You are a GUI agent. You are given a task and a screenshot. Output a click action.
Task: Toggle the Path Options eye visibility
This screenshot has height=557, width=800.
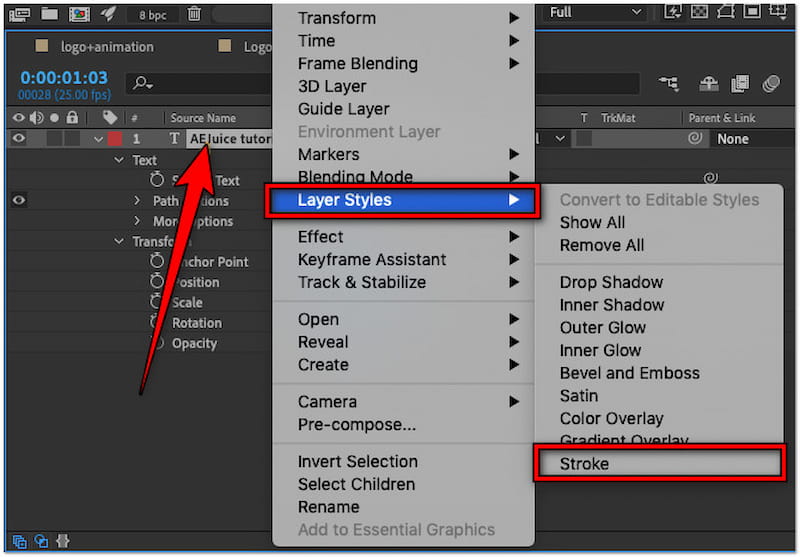pyautogui.click(x=18, y=200)
